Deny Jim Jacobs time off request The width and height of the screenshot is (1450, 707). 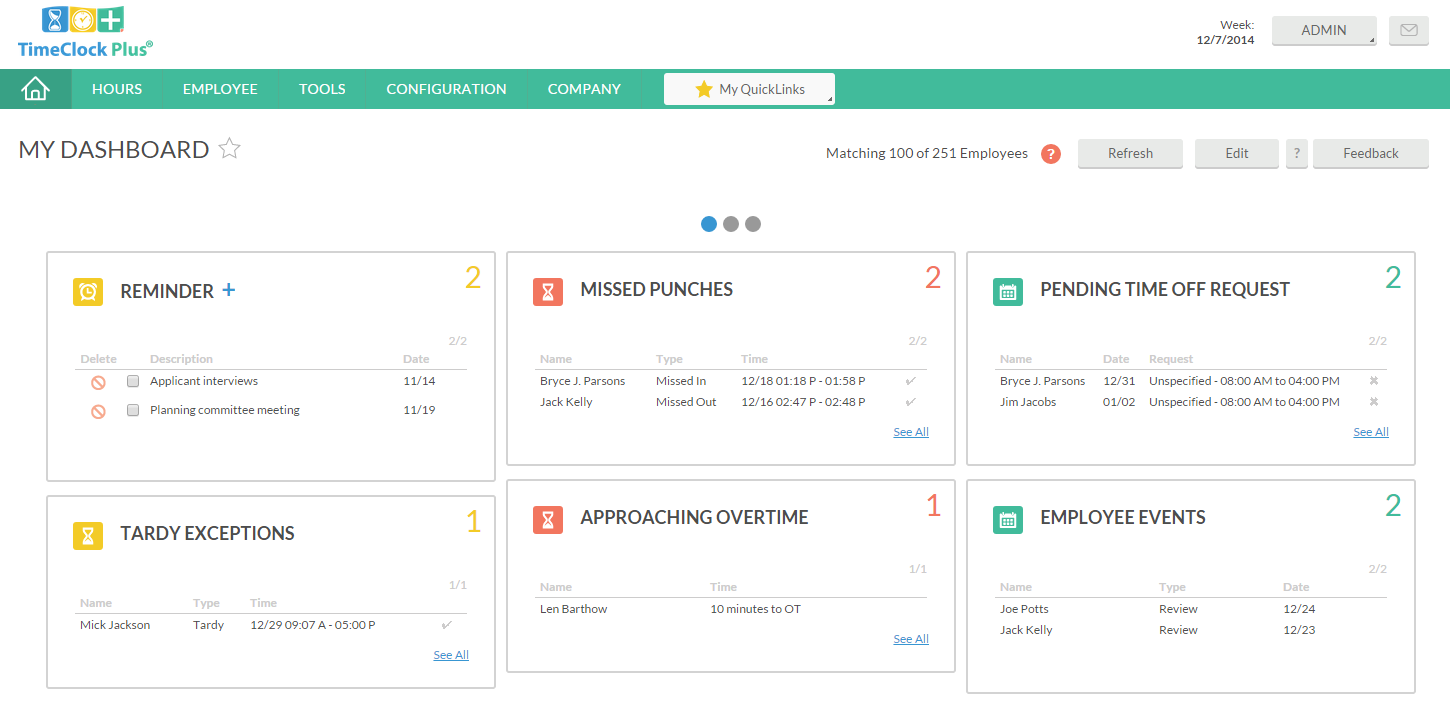click(1373, 402)
